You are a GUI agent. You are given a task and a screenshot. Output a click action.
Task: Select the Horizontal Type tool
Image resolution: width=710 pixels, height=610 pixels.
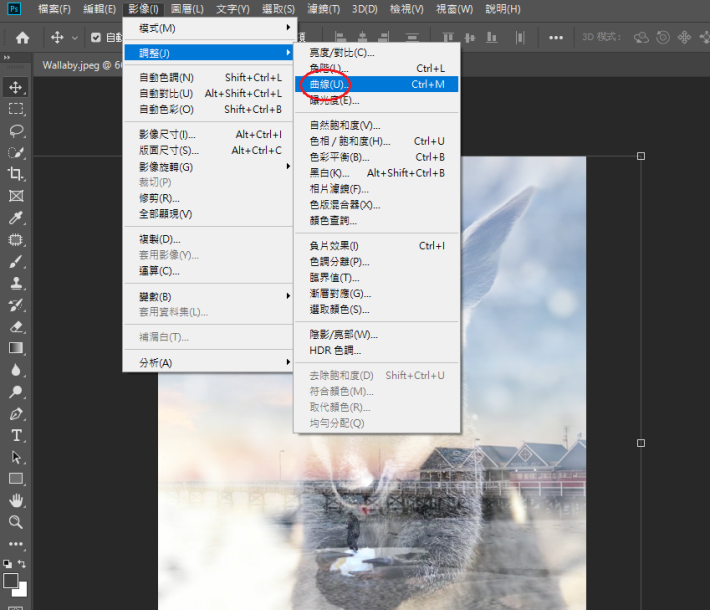16,435
